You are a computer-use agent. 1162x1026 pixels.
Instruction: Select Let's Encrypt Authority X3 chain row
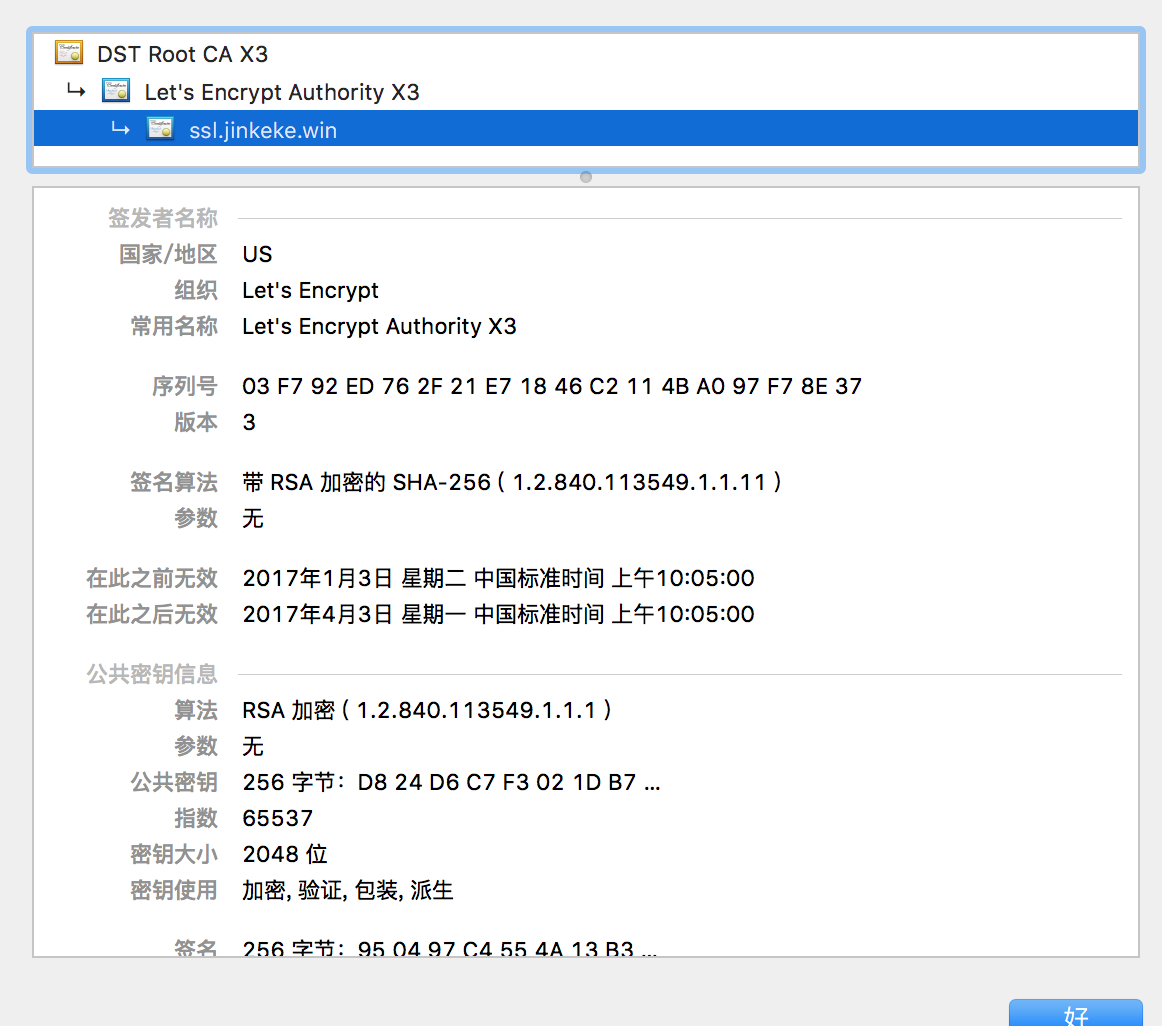point(585,91)
